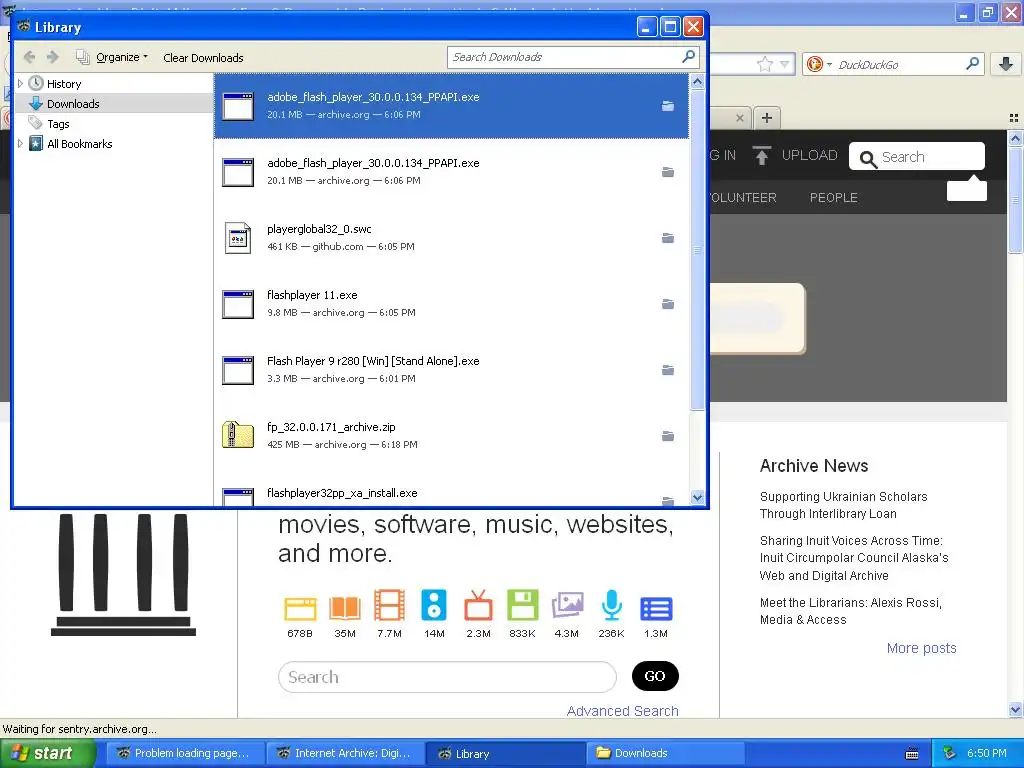Open containing folder for flashplayer 11.exe

[667, 304]
